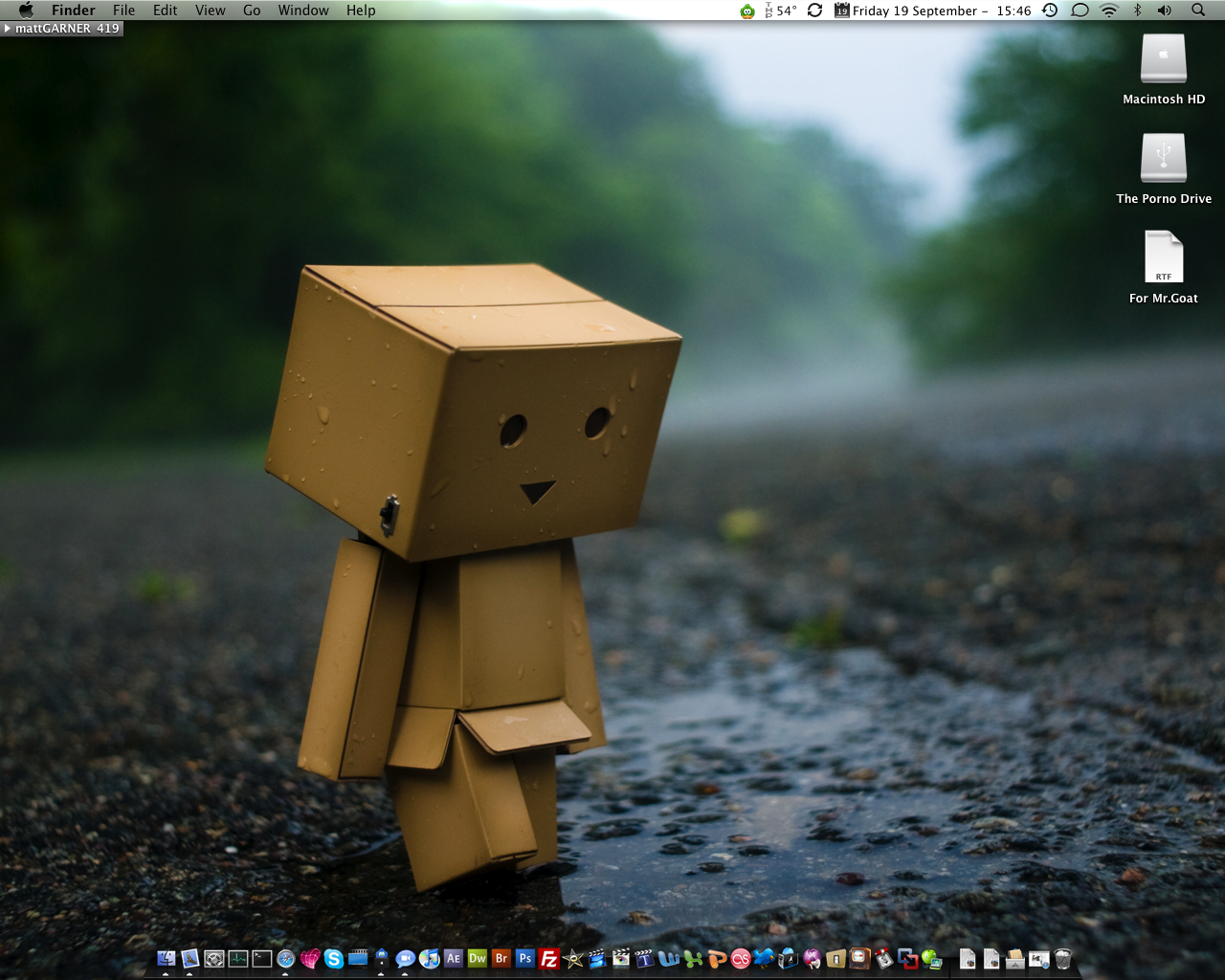Select the For Mr.Goat RTF file
This screenshot has width=1225, height=980.
(1164, 256)
